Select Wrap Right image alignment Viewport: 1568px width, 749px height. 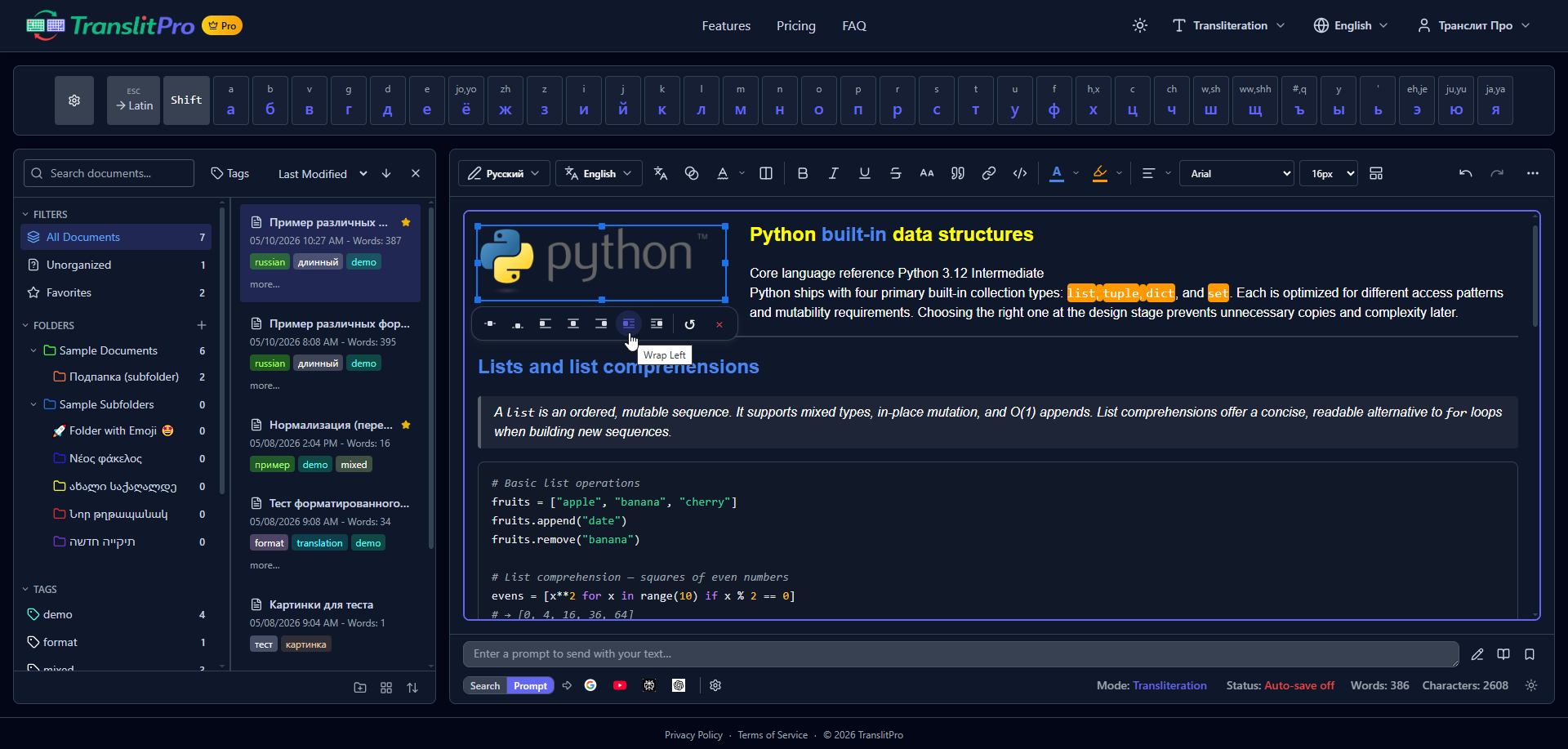(656, 324)
